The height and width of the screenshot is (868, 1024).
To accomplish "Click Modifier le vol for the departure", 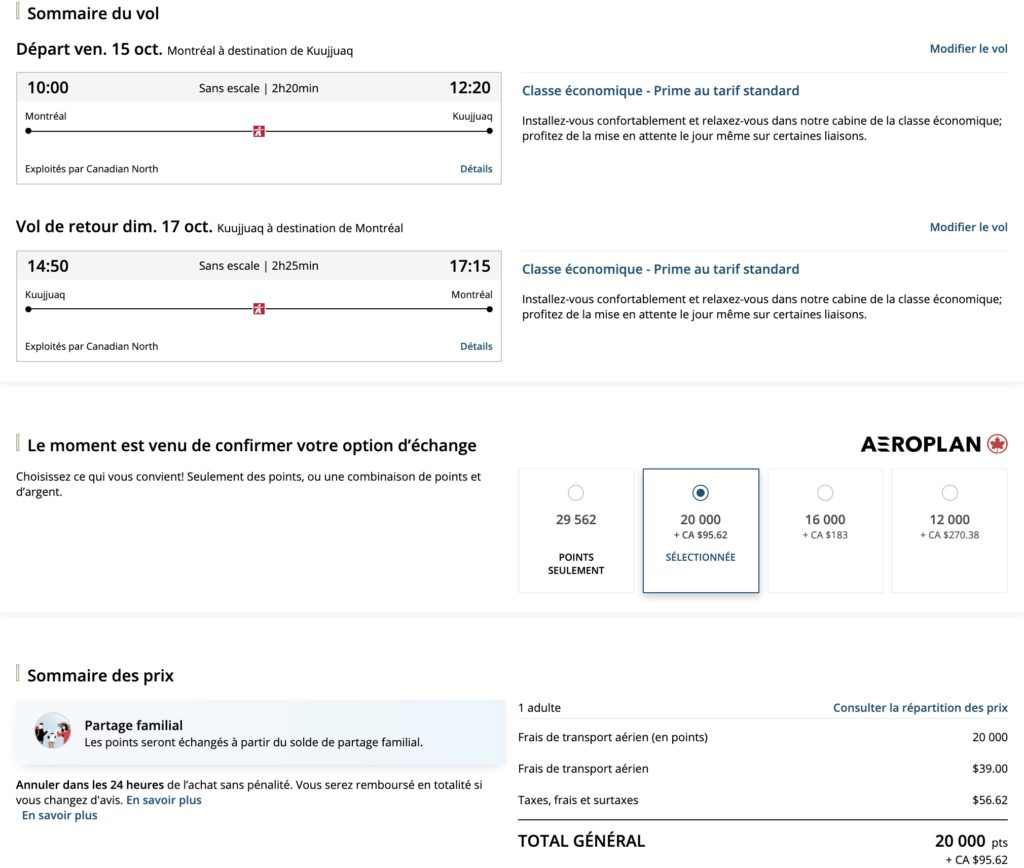I will tap(967, 48).
